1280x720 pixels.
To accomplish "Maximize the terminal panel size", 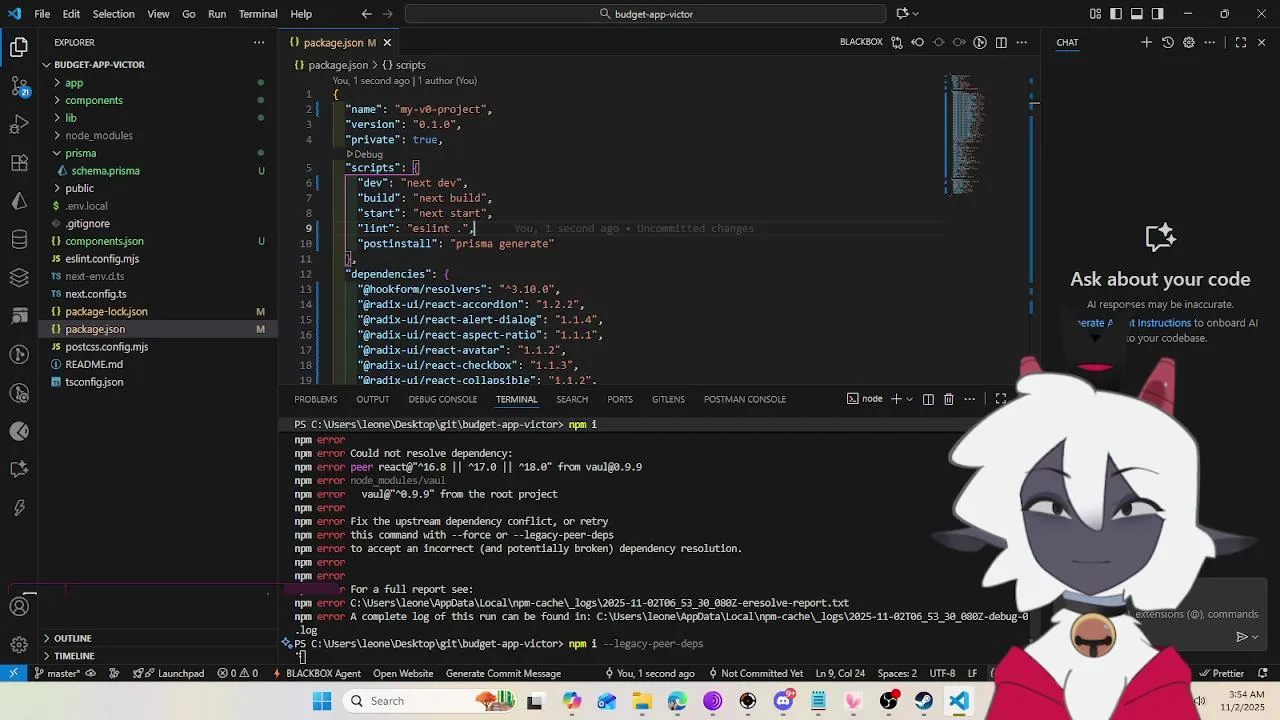I will (x=1000, y=399).
